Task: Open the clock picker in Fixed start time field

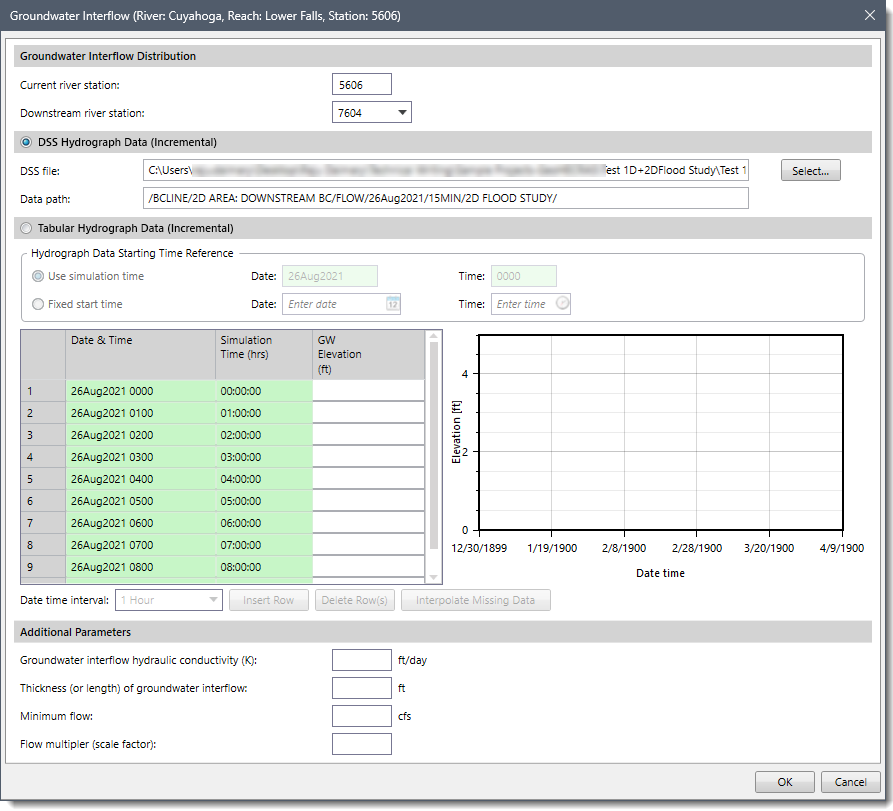Action: coord(562,303)
